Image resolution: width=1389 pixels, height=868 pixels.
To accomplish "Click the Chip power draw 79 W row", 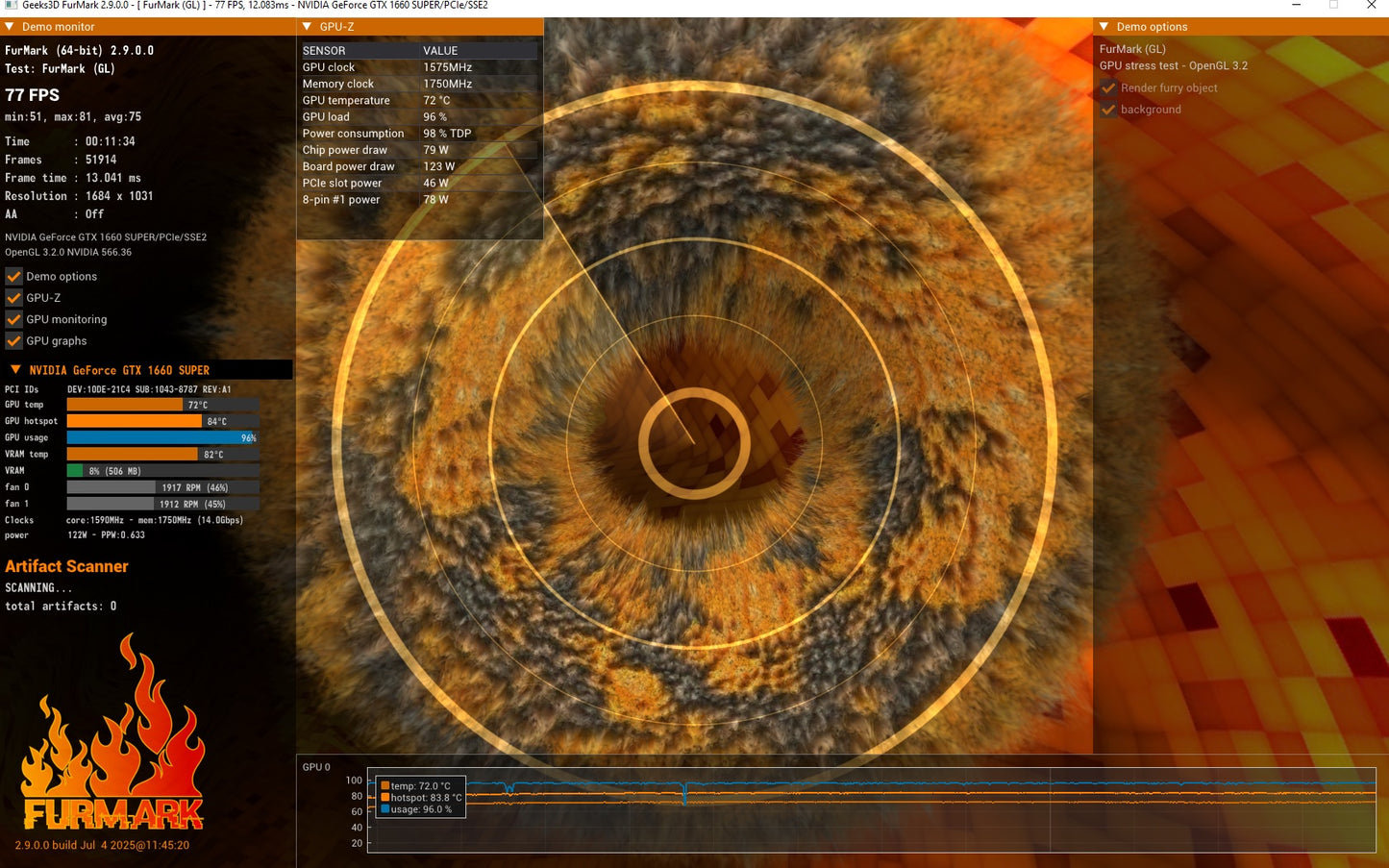I will click(x=419, y=150).
